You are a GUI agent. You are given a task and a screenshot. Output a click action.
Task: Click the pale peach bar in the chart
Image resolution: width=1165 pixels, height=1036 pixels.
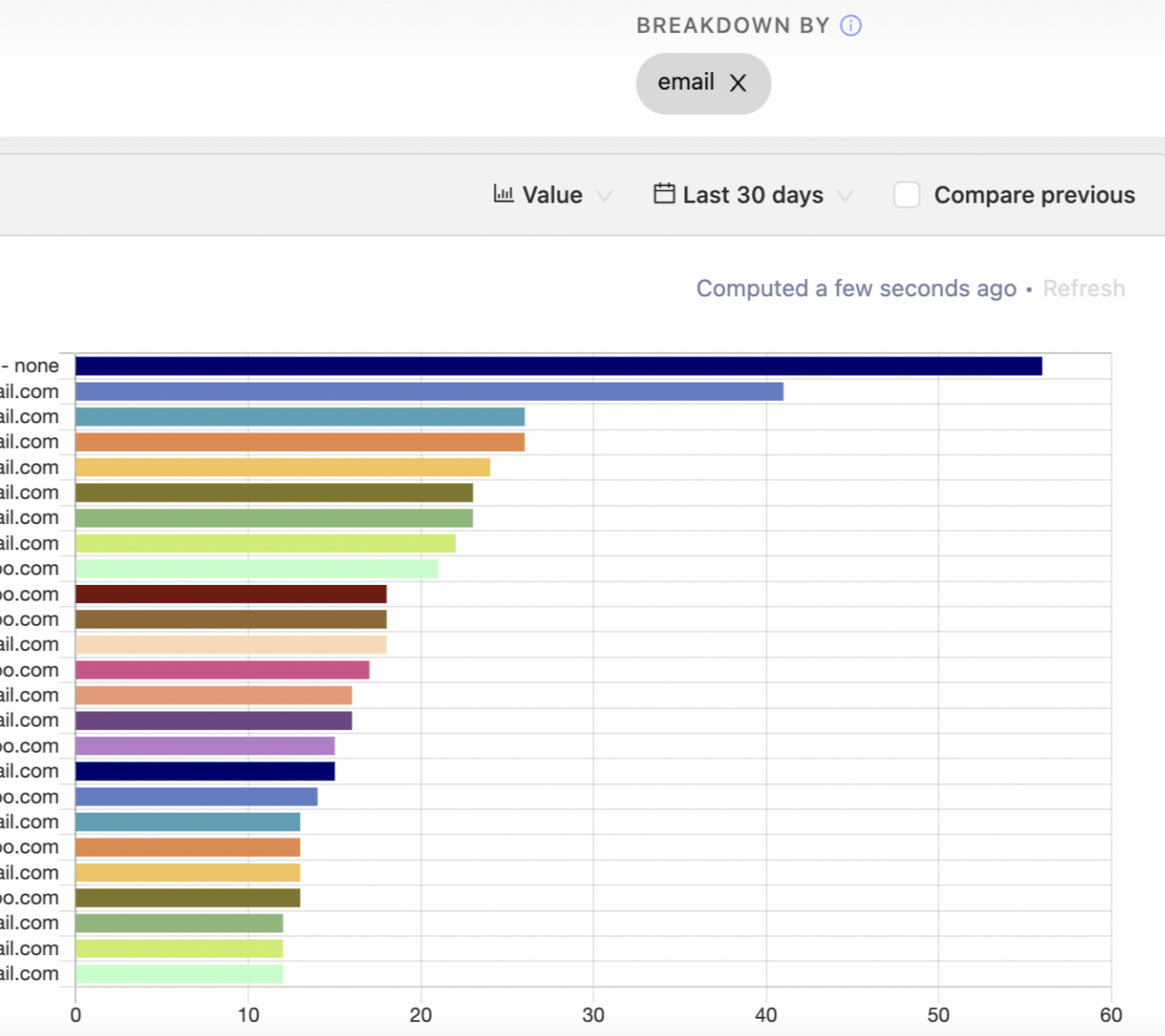[x=230, y=645]
